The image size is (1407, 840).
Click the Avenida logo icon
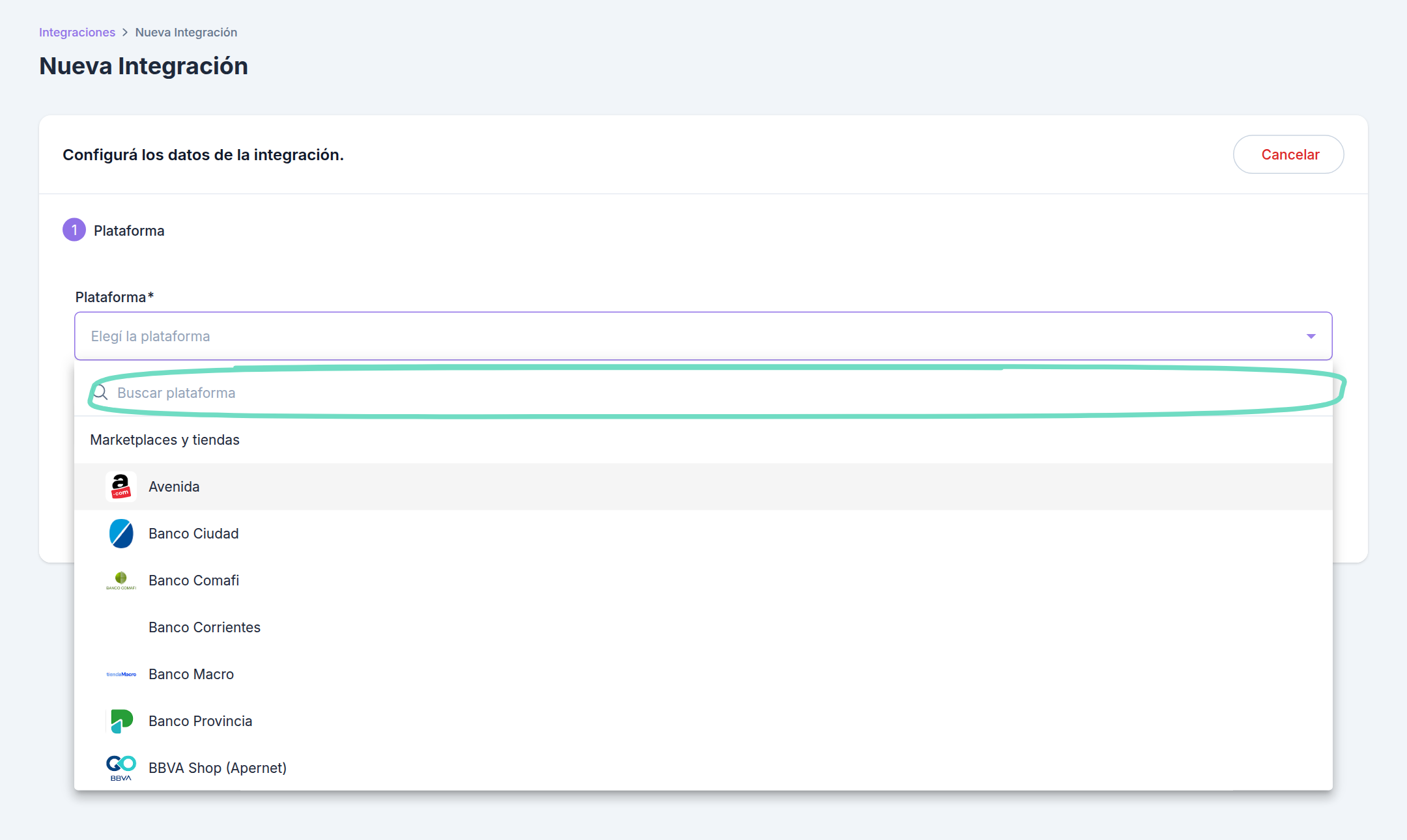(121, 486)
